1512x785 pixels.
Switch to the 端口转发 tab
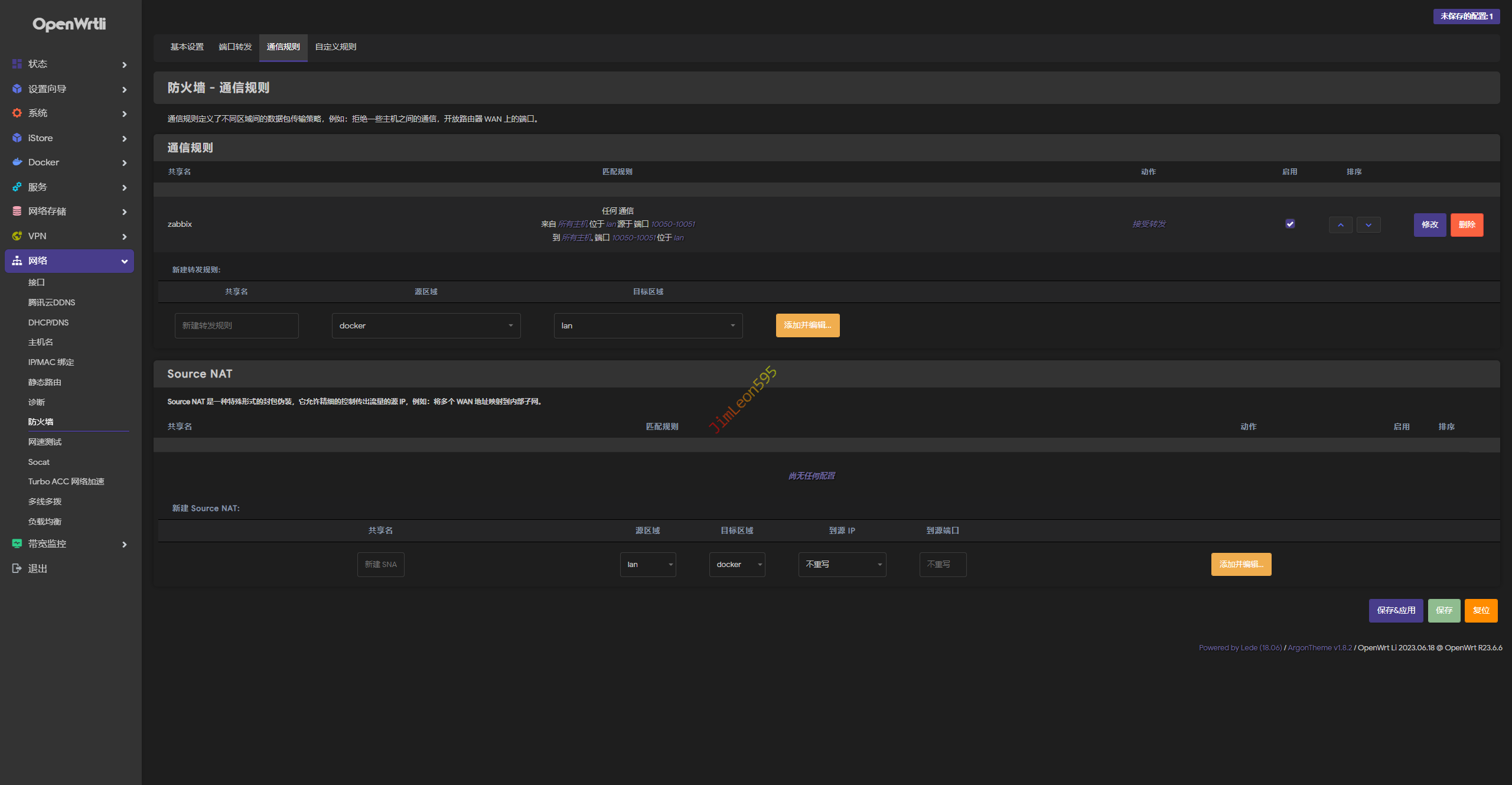tap(235, 47)
